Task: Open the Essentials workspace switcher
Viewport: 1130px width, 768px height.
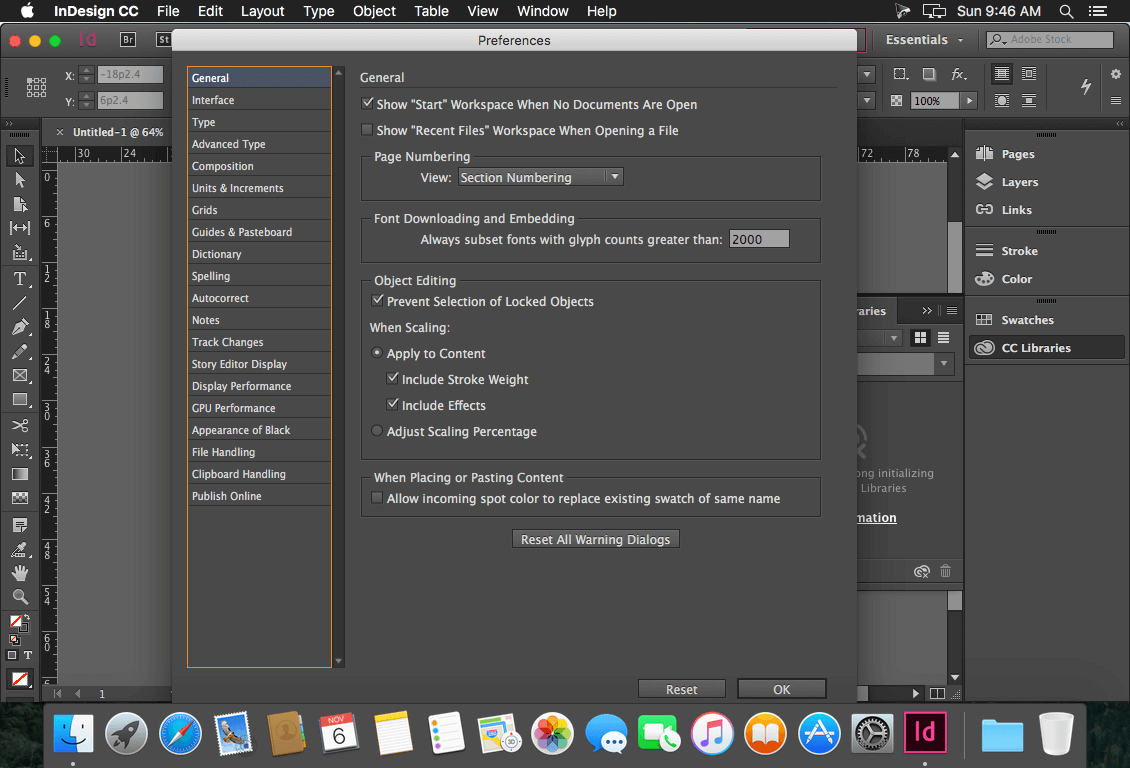Action: [x=918, y=39]
